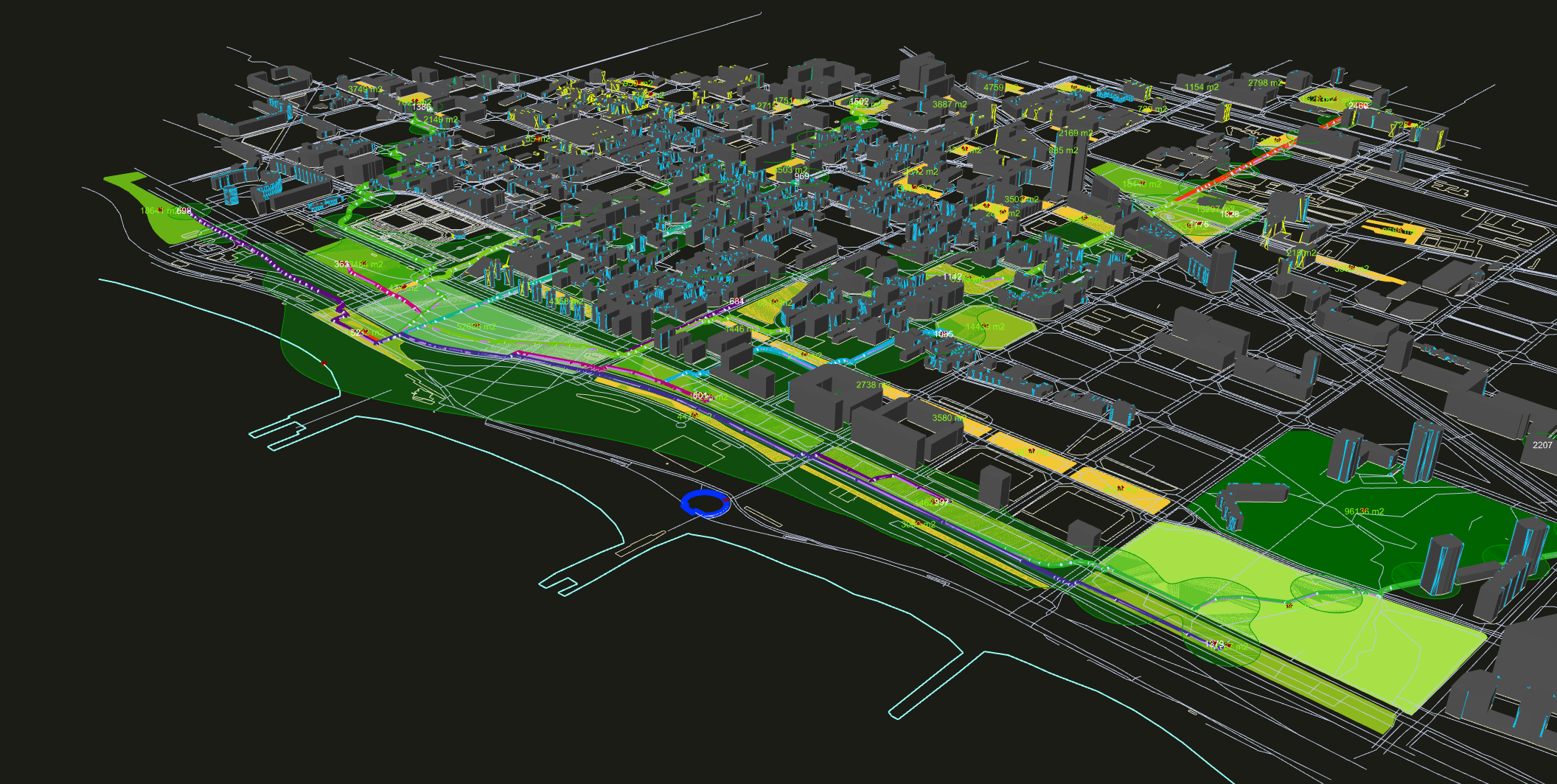The height and width of the screenshot is (784, 1557).
Task: Click the white "601" value label
Action: 700,396
